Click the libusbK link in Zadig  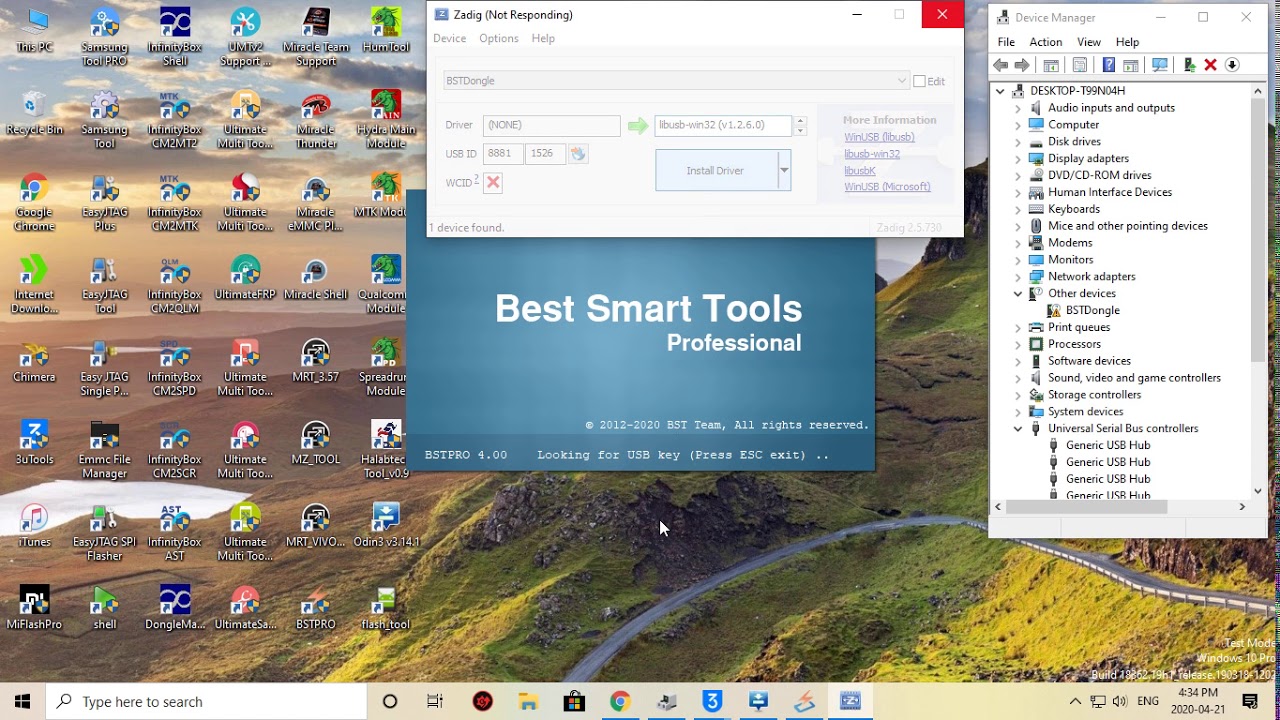pos(860,171)
